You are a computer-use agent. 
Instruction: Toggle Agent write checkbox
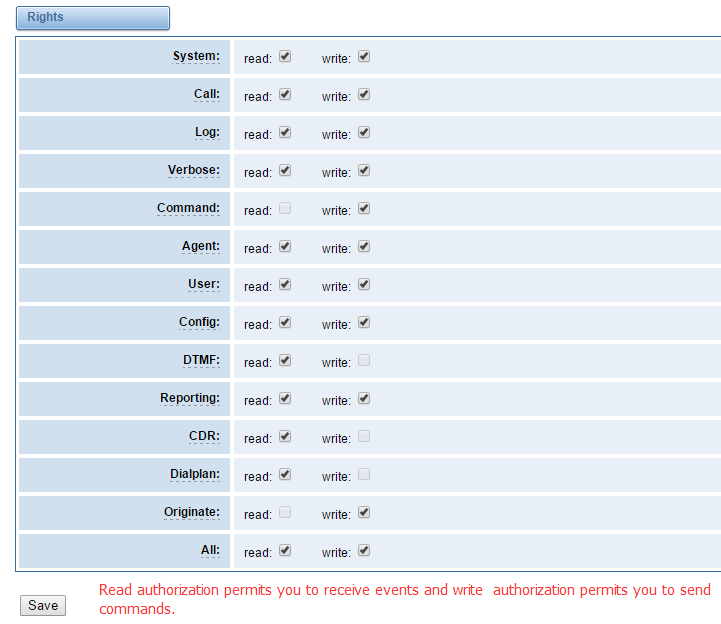[x=364, y=246]
